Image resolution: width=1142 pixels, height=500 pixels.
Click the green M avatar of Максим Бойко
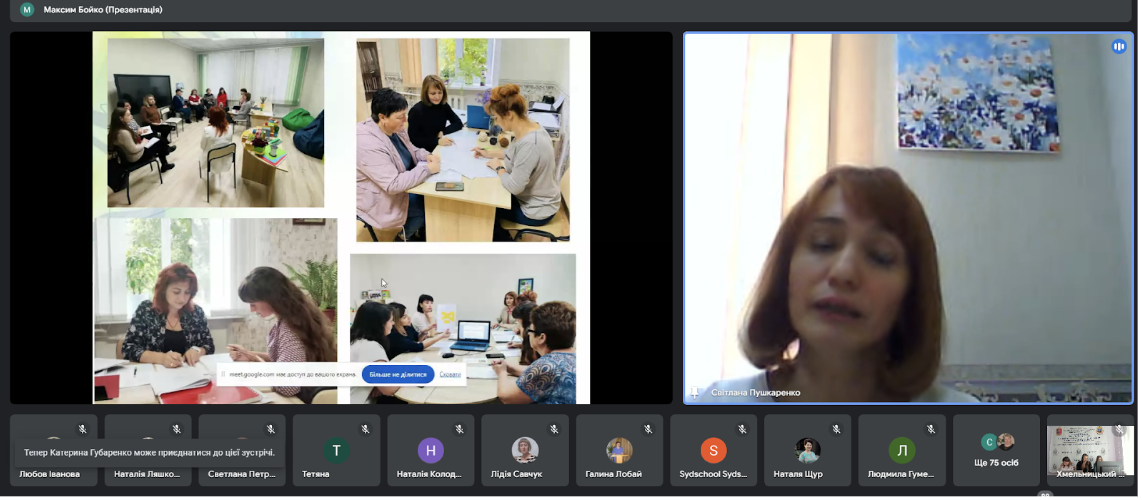tap(27, 9)
